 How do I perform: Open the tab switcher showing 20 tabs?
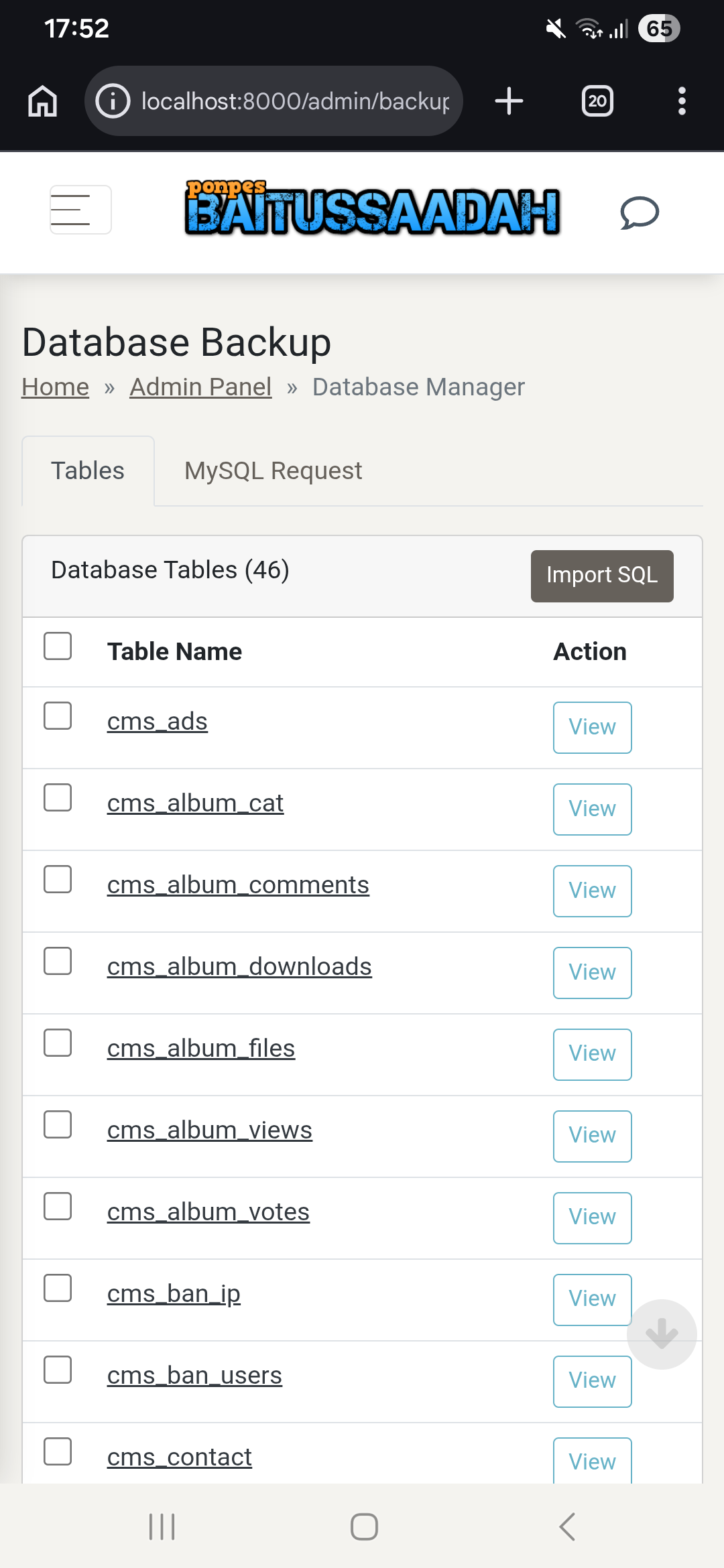(x=597, y=101)
